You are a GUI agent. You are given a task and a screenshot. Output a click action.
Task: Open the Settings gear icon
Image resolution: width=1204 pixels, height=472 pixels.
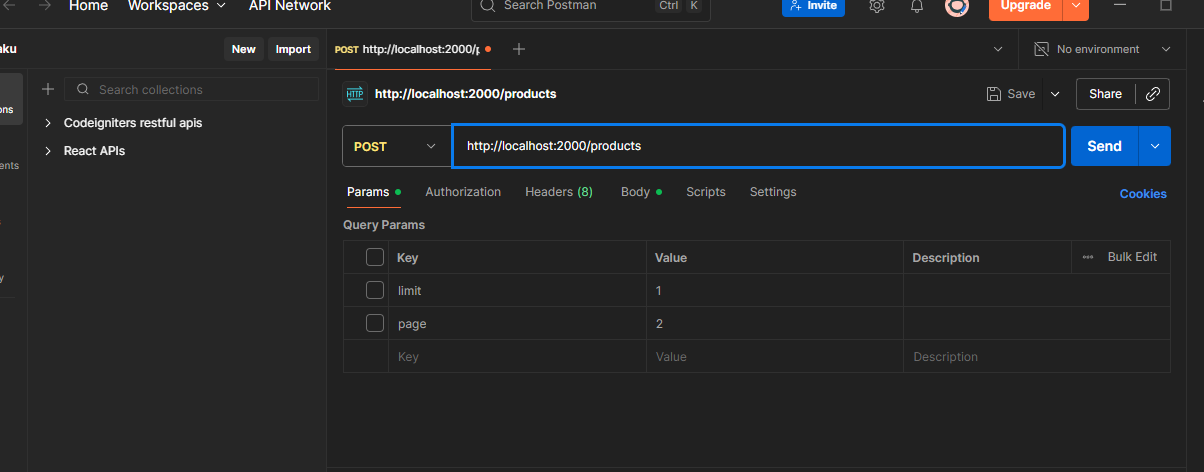pyautogui.click(x=877, y=6)
